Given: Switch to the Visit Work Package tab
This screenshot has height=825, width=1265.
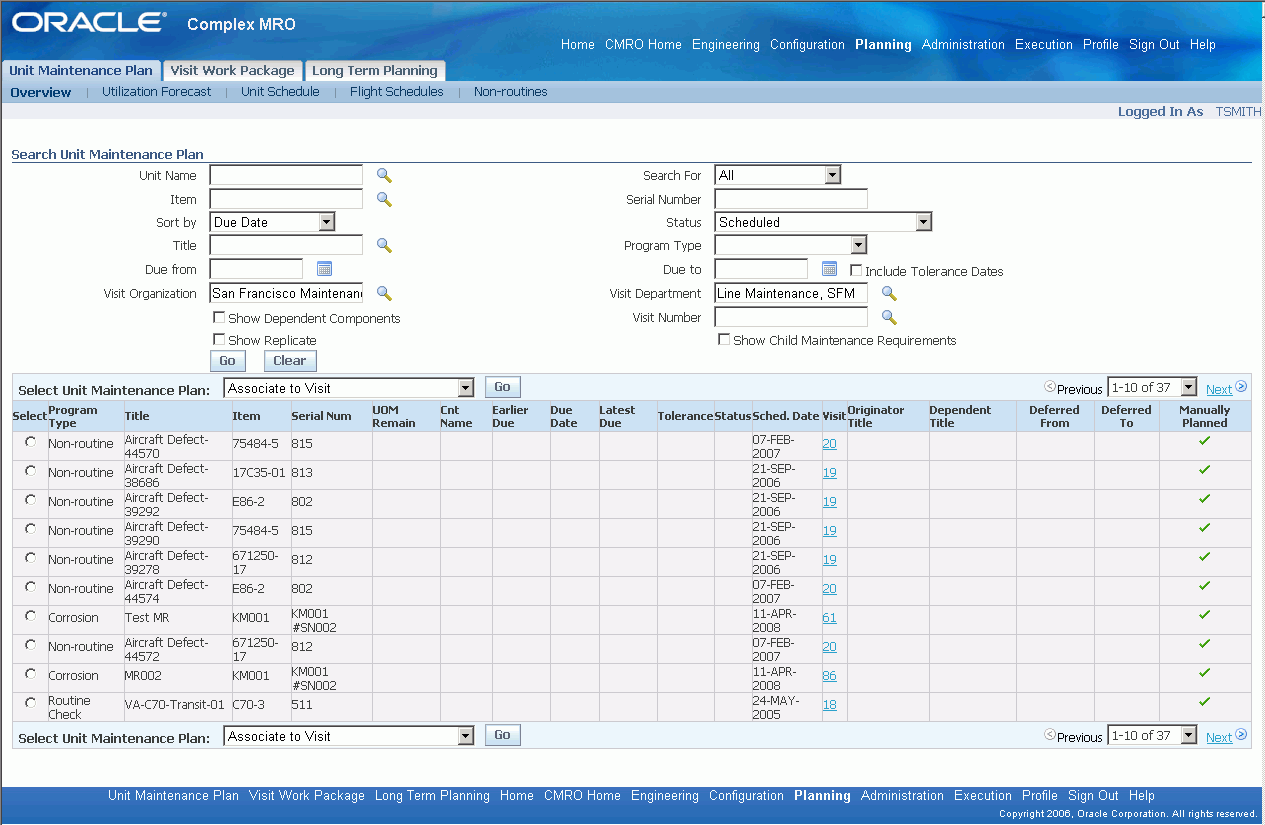Looking at the screenshot, I should tap(232, 70).
